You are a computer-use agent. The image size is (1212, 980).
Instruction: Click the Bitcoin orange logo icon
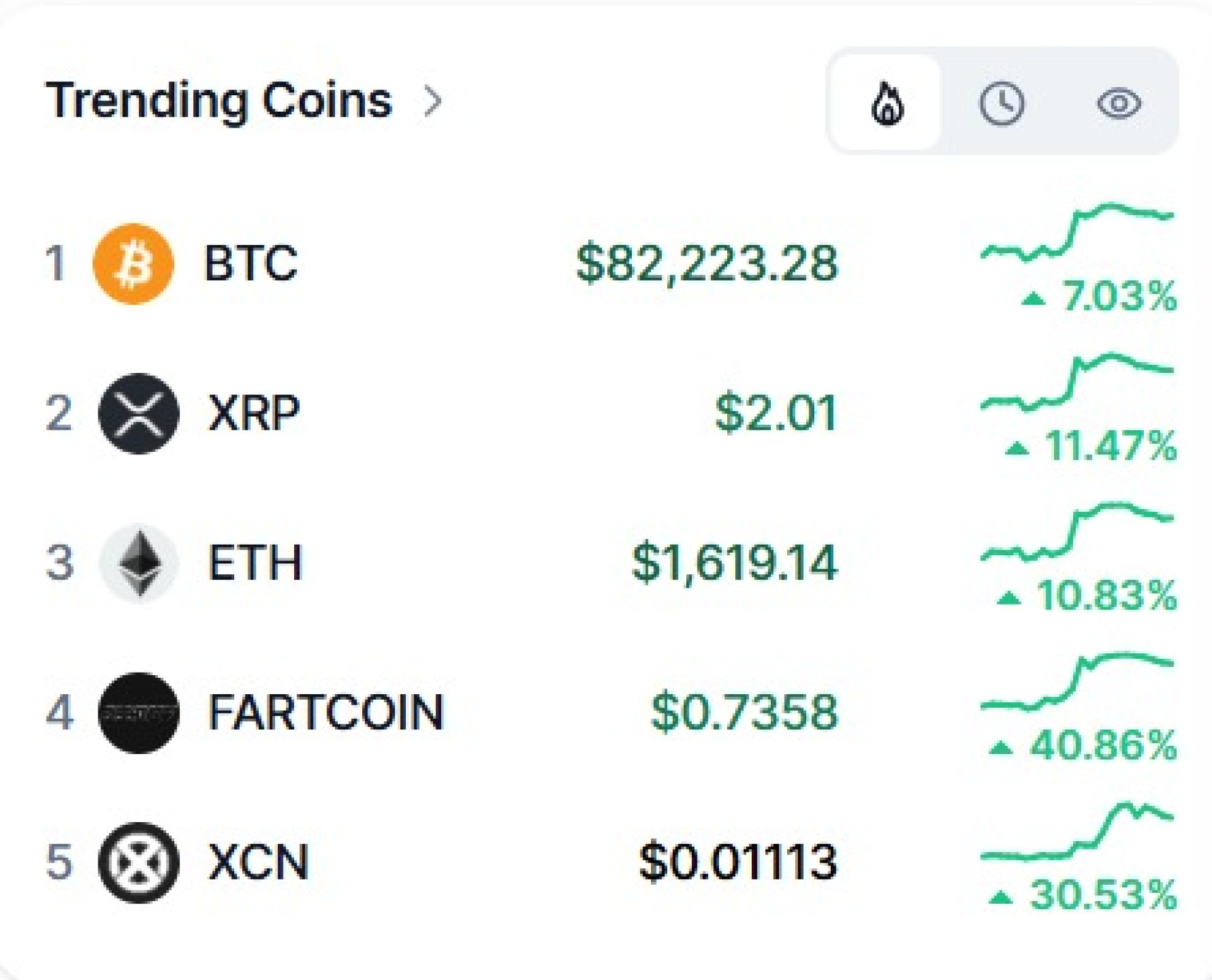pyautogui.click(x=133, y=263)
